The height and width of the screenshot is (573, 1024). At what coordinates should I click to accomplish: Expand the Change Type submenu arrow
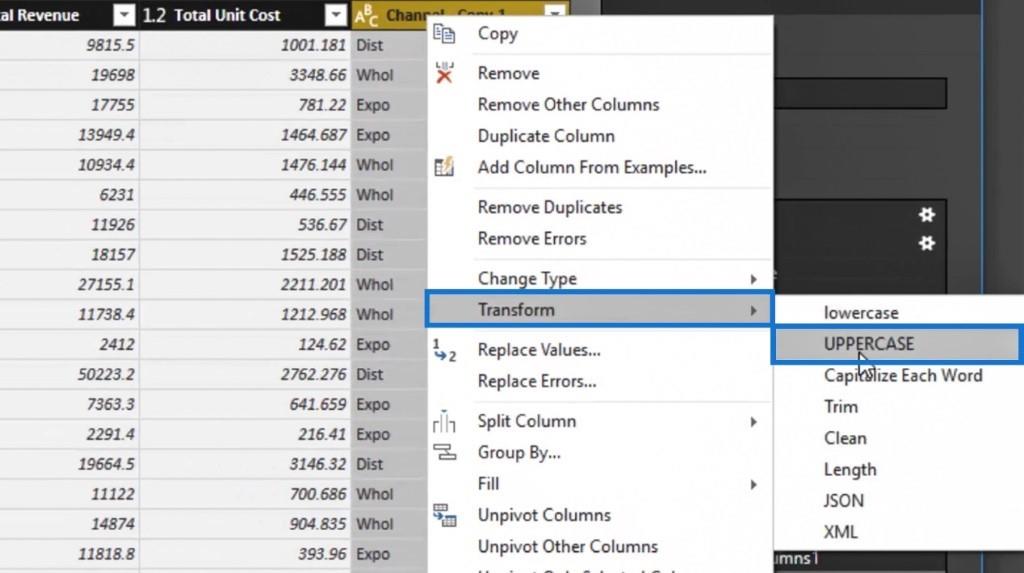[753, 279]
